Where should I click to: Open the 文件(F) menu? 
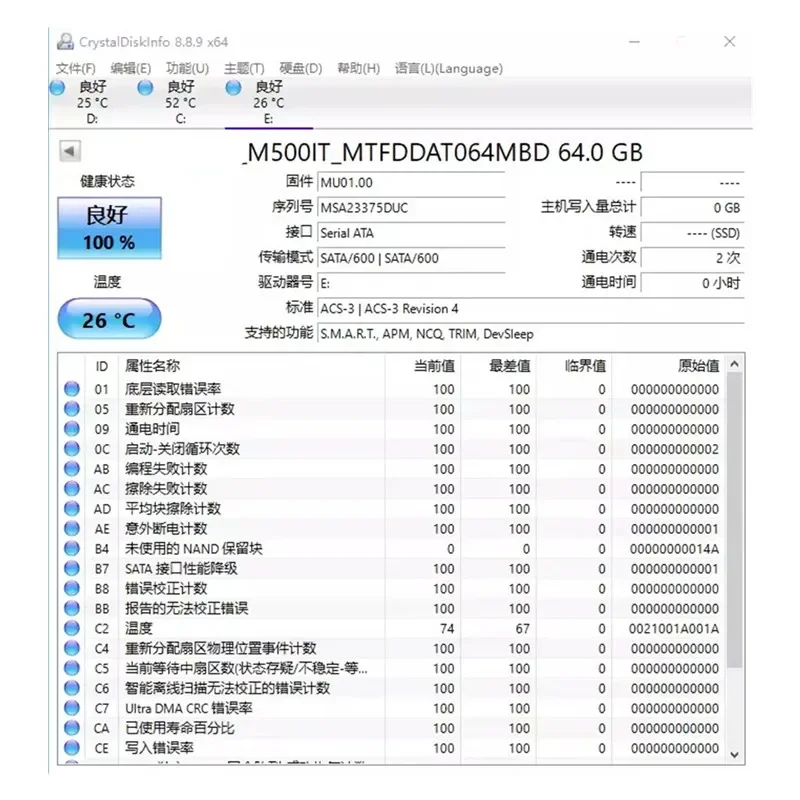(x=76, y=68)
